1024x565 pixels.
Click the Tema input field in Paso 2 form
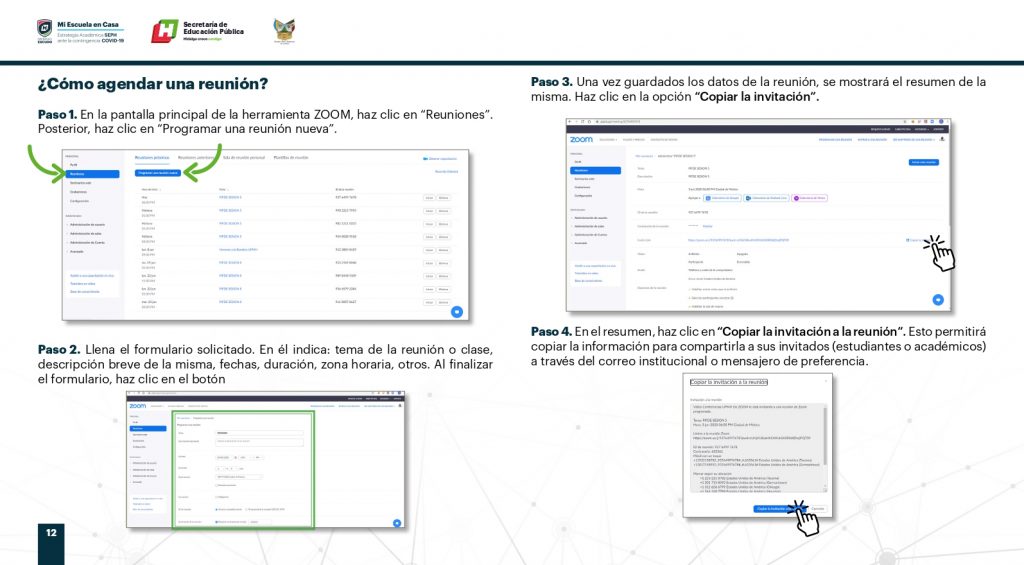tap(259, 433)
